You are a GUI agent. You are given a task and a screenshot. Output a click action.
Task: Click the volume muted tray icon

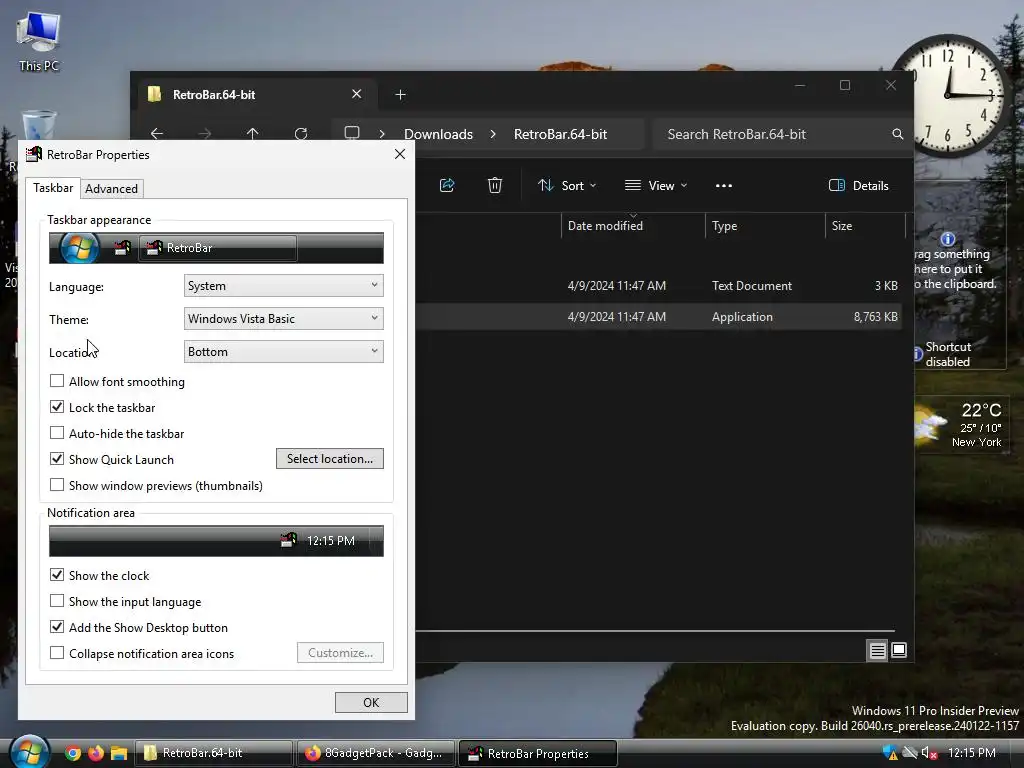[x=929, y=753]
